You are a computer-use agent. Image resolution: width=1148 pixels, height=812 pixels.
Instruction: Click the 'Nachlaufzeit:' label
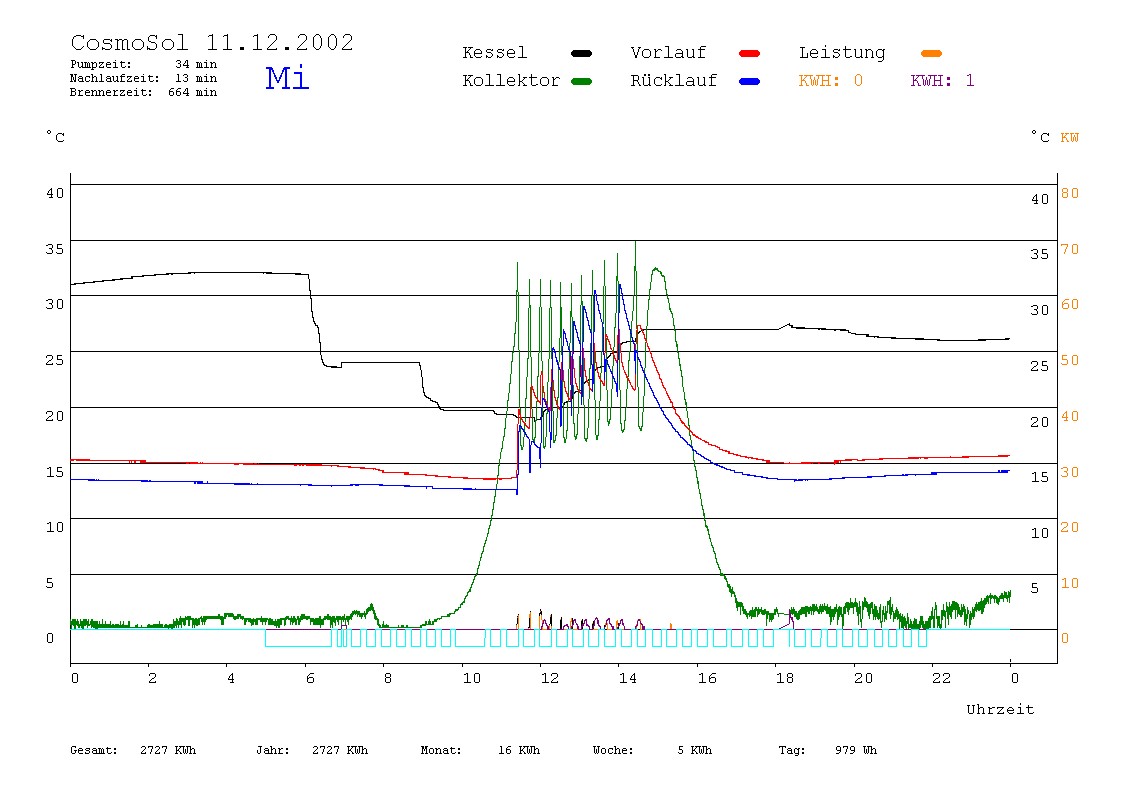click(x=115, y=78)
